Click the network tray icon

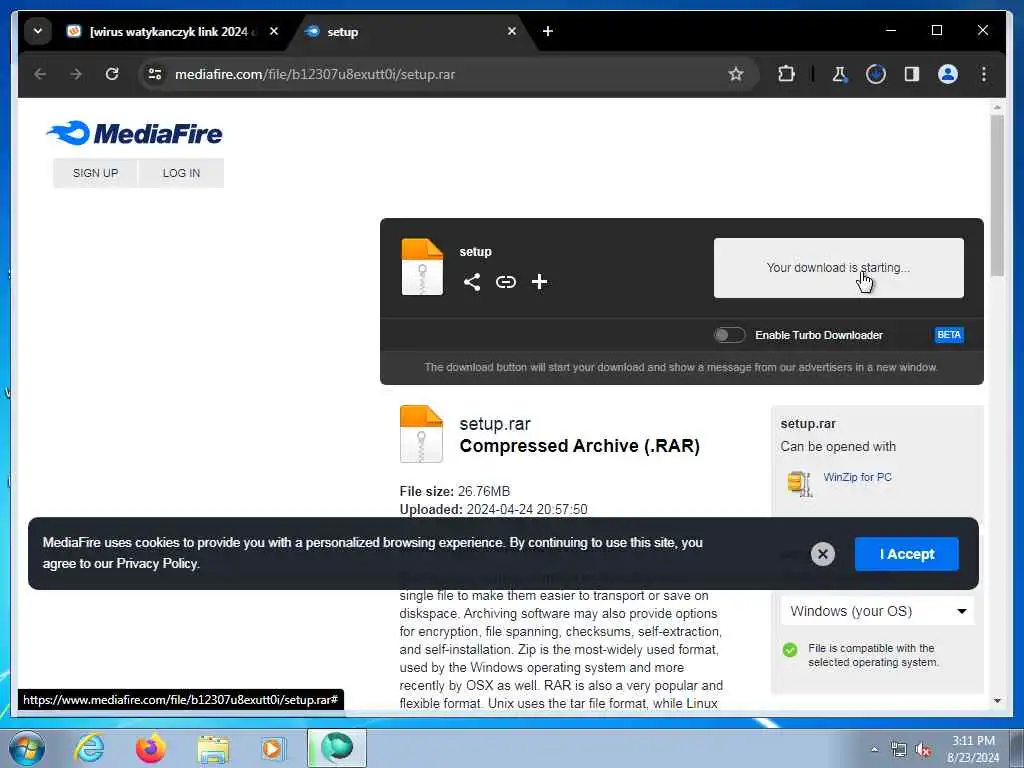click(899, 750)
